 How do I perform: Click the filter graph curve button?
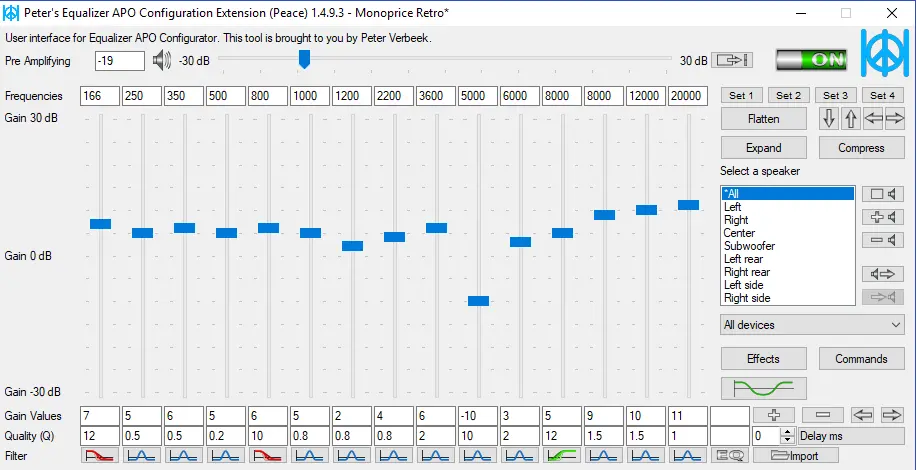click(x=763, y=388)
